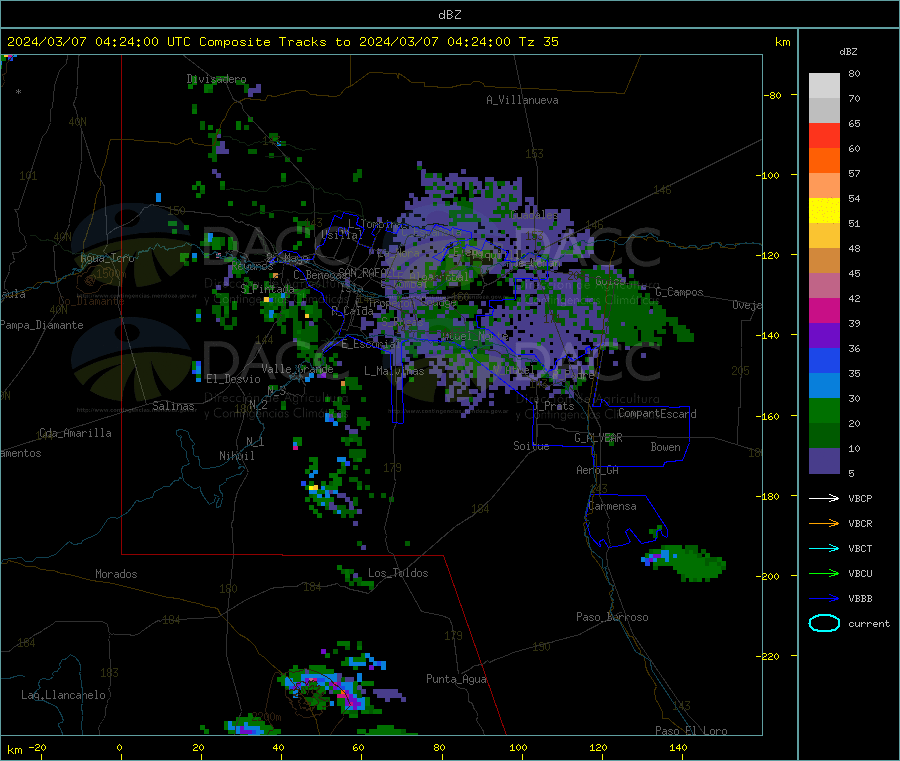Click the cyan VBCT arrow legend icon

[x=824, y=548]
